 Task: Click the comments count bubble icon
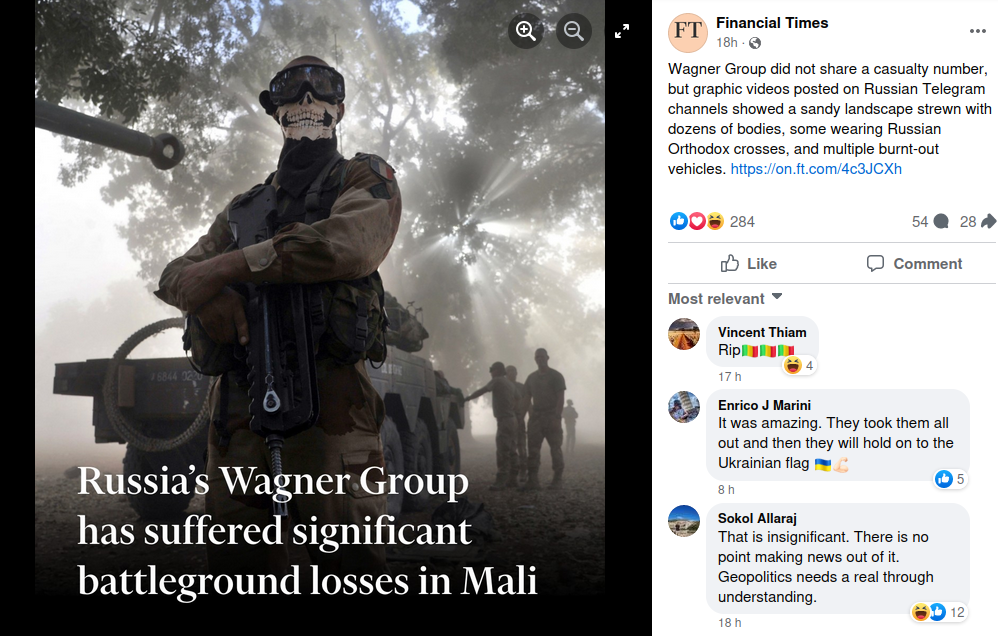941,222
